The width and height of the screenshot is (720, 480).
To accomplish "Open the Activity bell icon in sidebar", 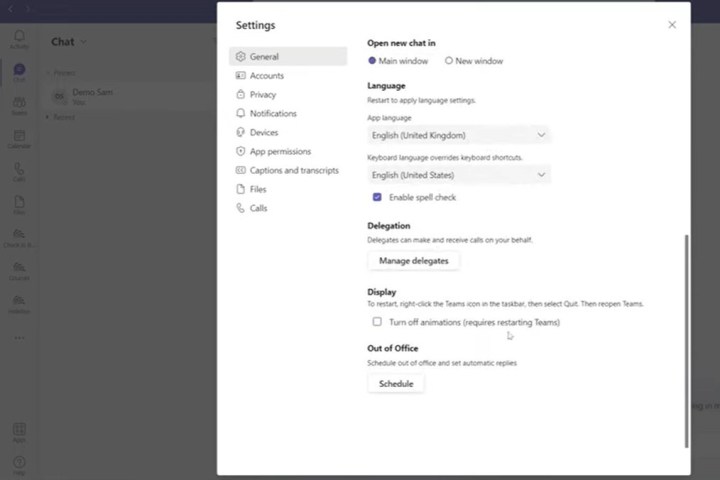I will pos(19,38).
